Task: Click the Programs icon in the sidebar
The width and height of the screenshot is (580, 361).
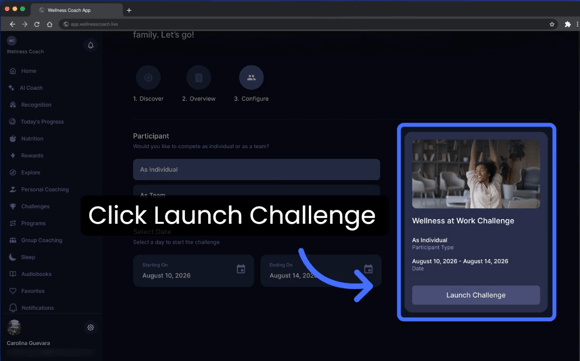Action: click(x=13, y=223)
